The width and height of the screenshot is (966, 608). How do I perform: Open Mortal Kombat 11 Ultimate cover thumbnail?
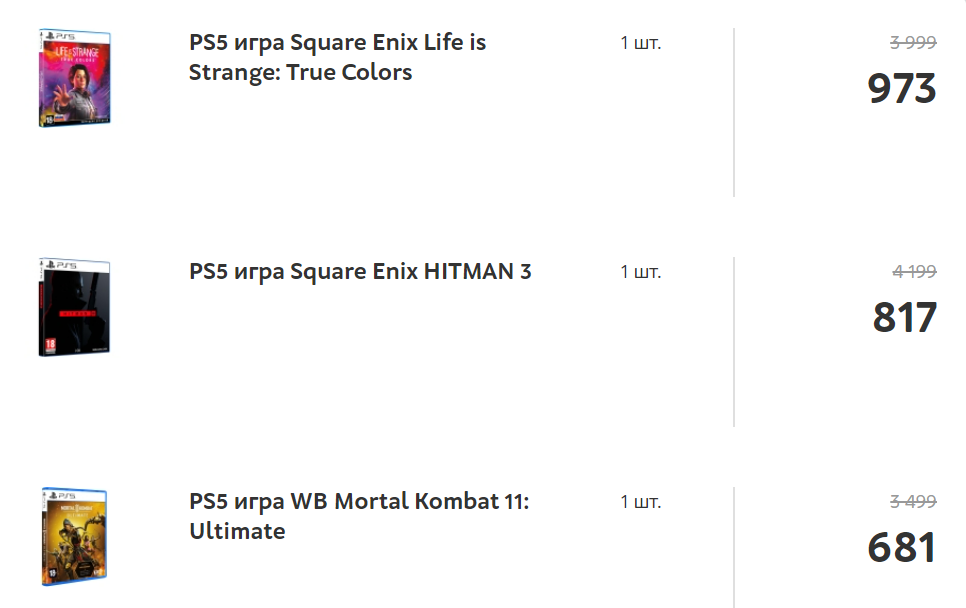coord(75,537)
